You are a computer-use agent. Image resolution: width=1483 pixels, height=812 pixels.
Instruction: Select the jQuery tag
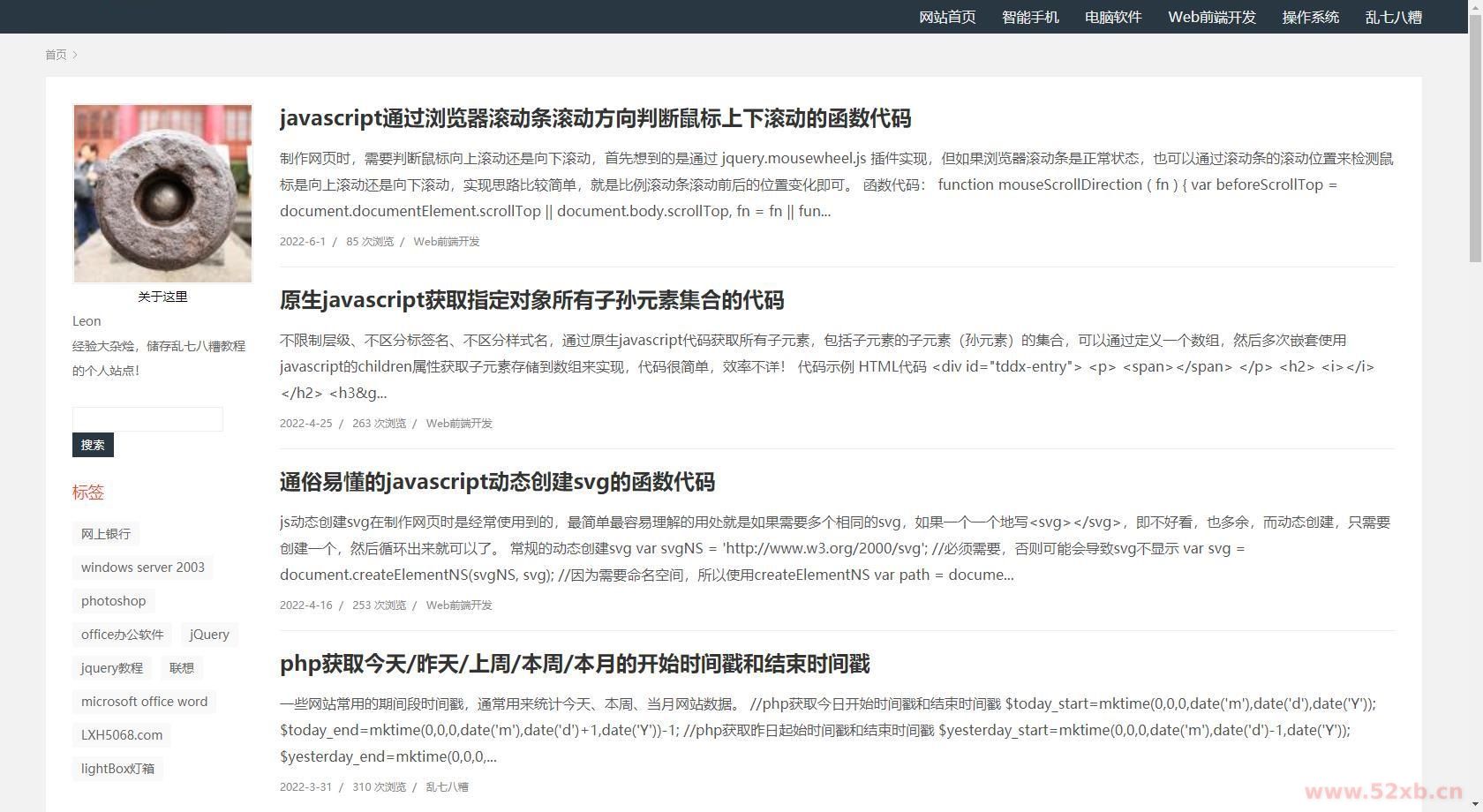click(x=208, y=634)
